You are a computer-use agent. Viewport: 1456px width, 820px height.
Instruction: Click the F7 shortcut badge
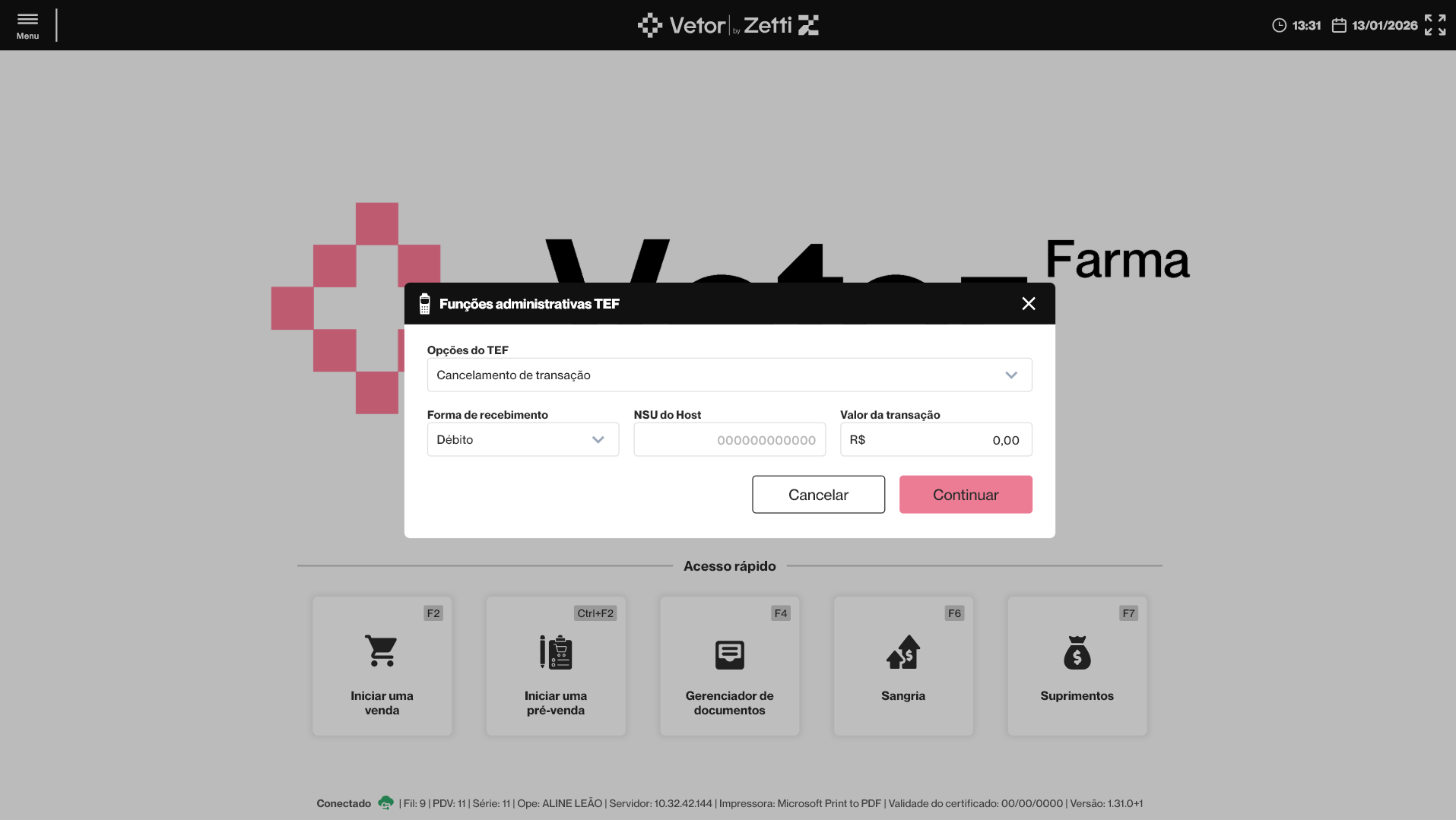click(x=1128, y=613)
